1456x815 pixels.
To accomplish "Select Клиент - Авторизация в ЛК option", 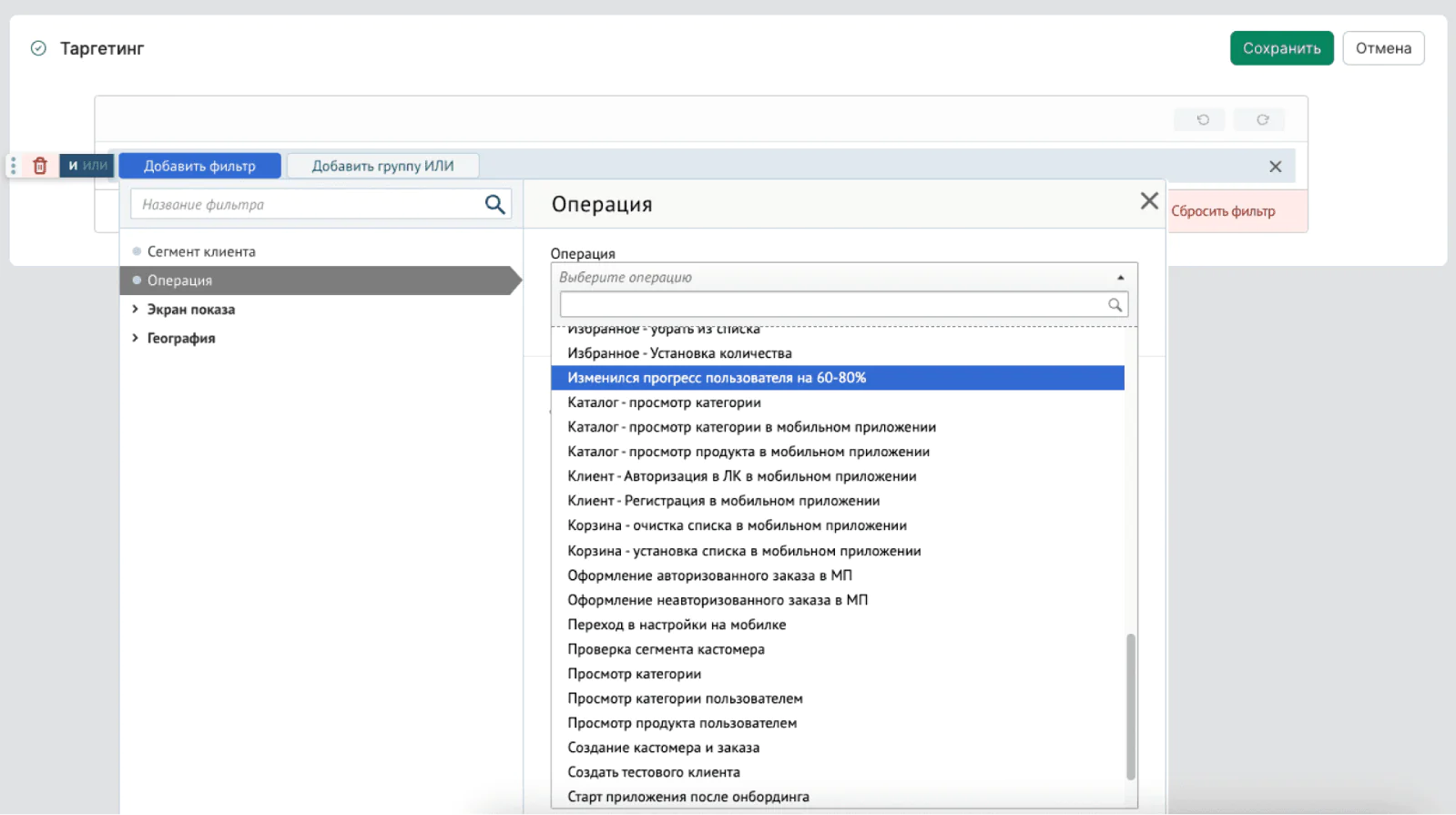I will pyautogui.click(x=838, y=476).
